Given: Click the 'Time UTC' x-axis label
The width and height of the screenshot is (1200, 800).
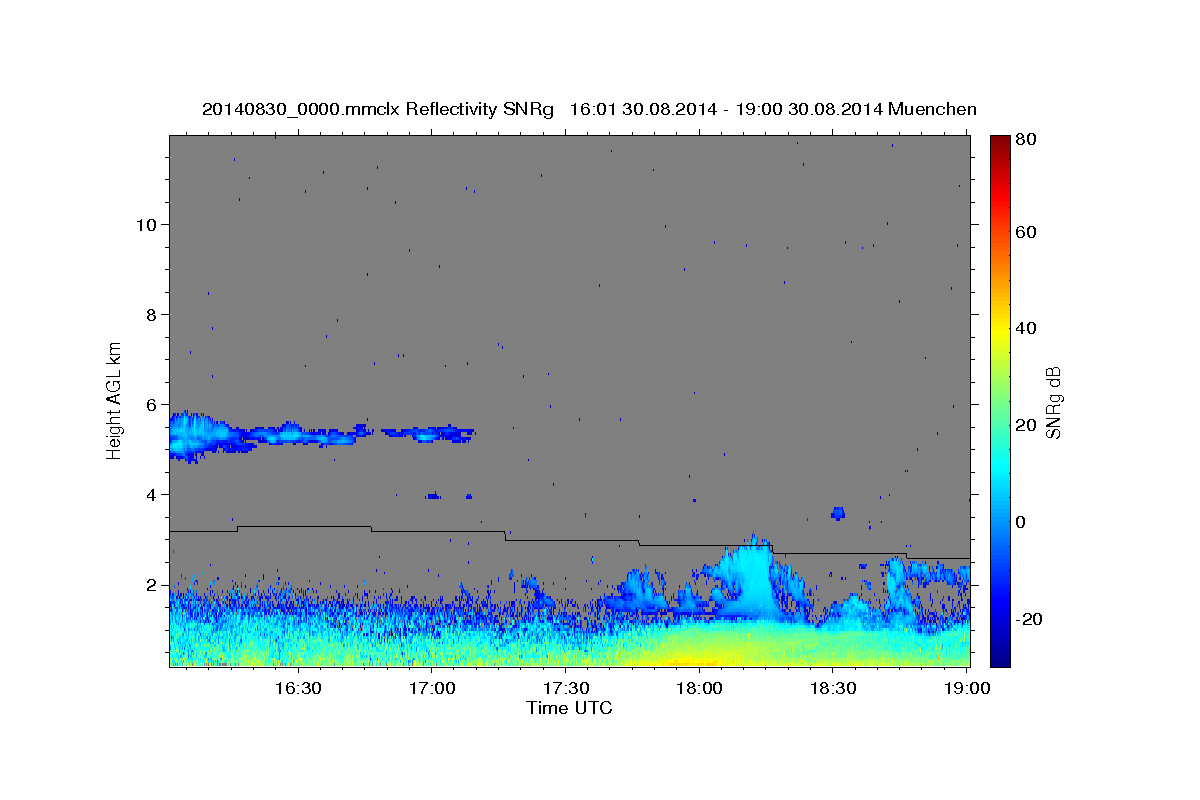Looking at the screenshot, I should (x=569, y=708).
